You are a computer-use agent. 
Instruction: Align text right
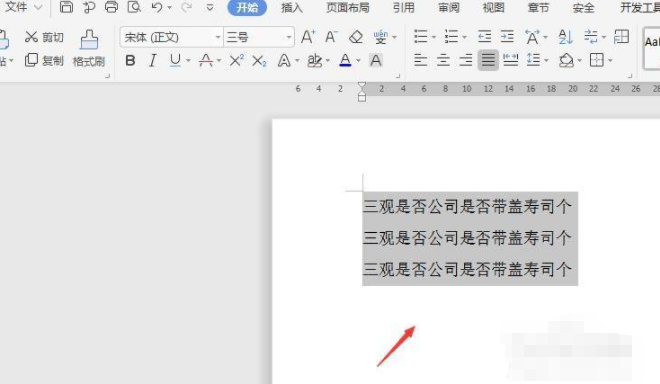[466, 61]
